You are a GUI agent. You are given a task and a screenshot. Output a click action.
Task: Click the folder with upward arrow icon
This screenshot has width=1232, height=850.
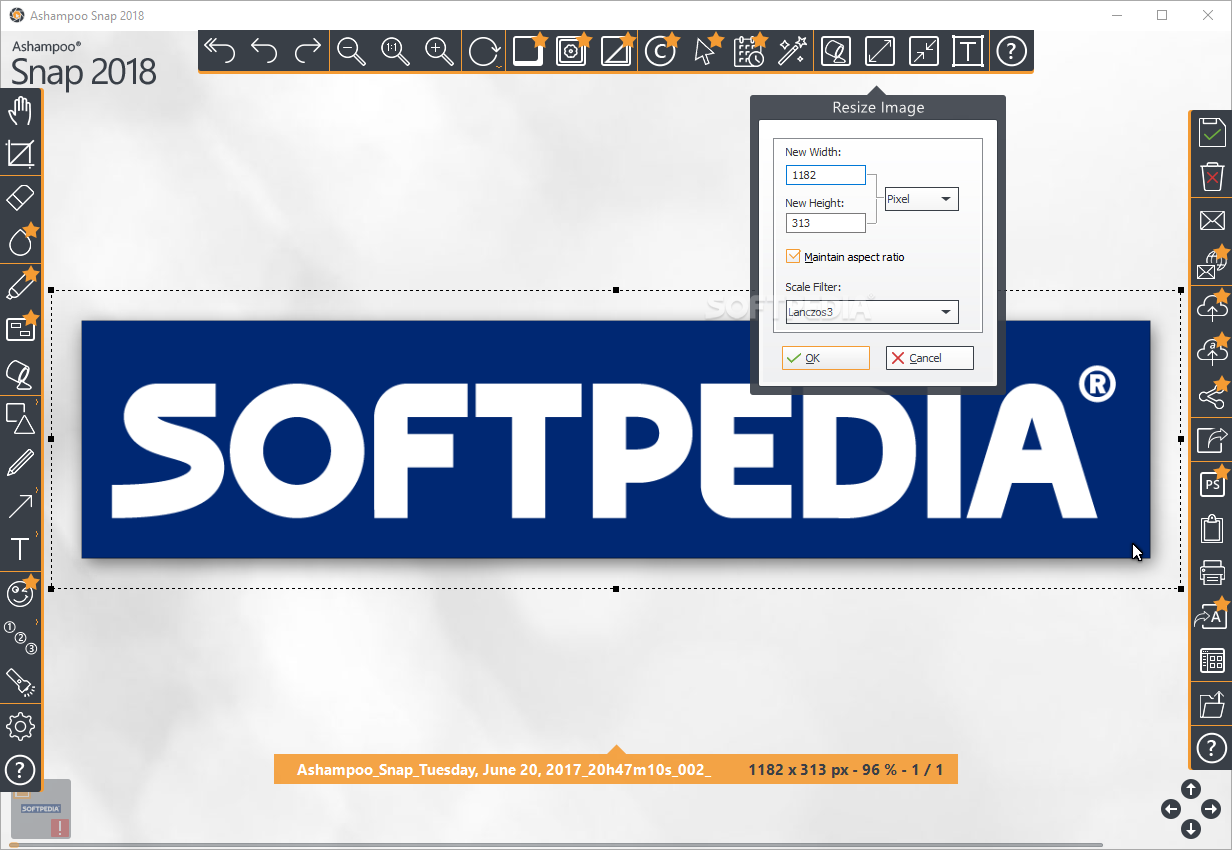tap(1212, 705)
